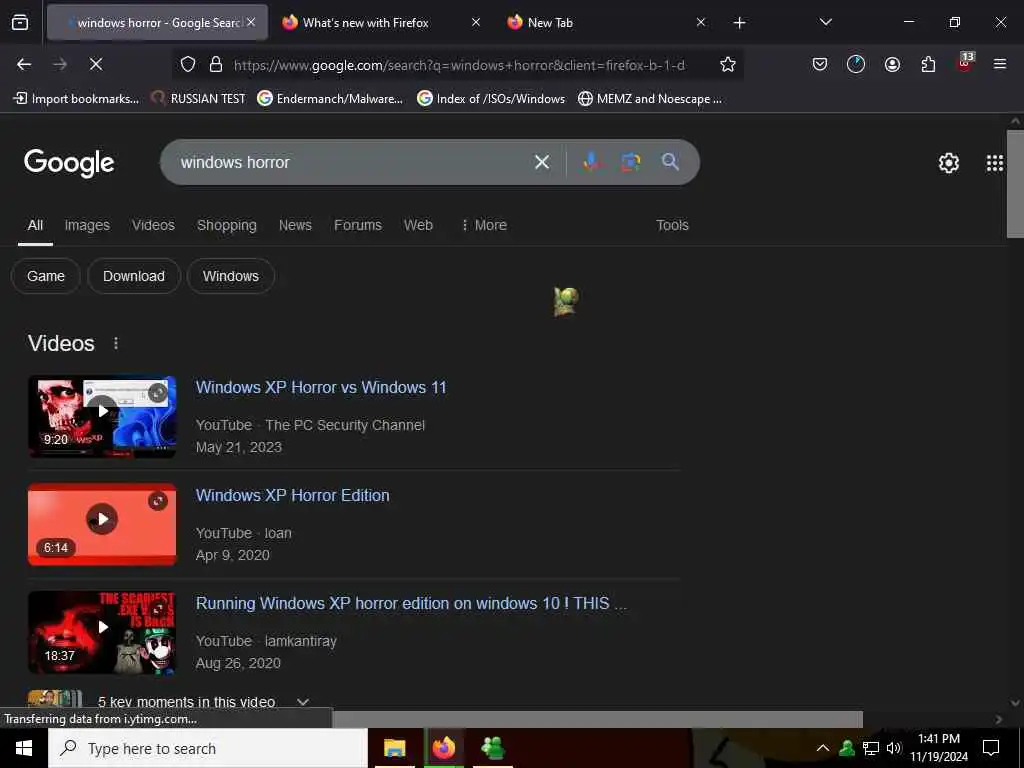Open the Google apps grid

point(994,163)
